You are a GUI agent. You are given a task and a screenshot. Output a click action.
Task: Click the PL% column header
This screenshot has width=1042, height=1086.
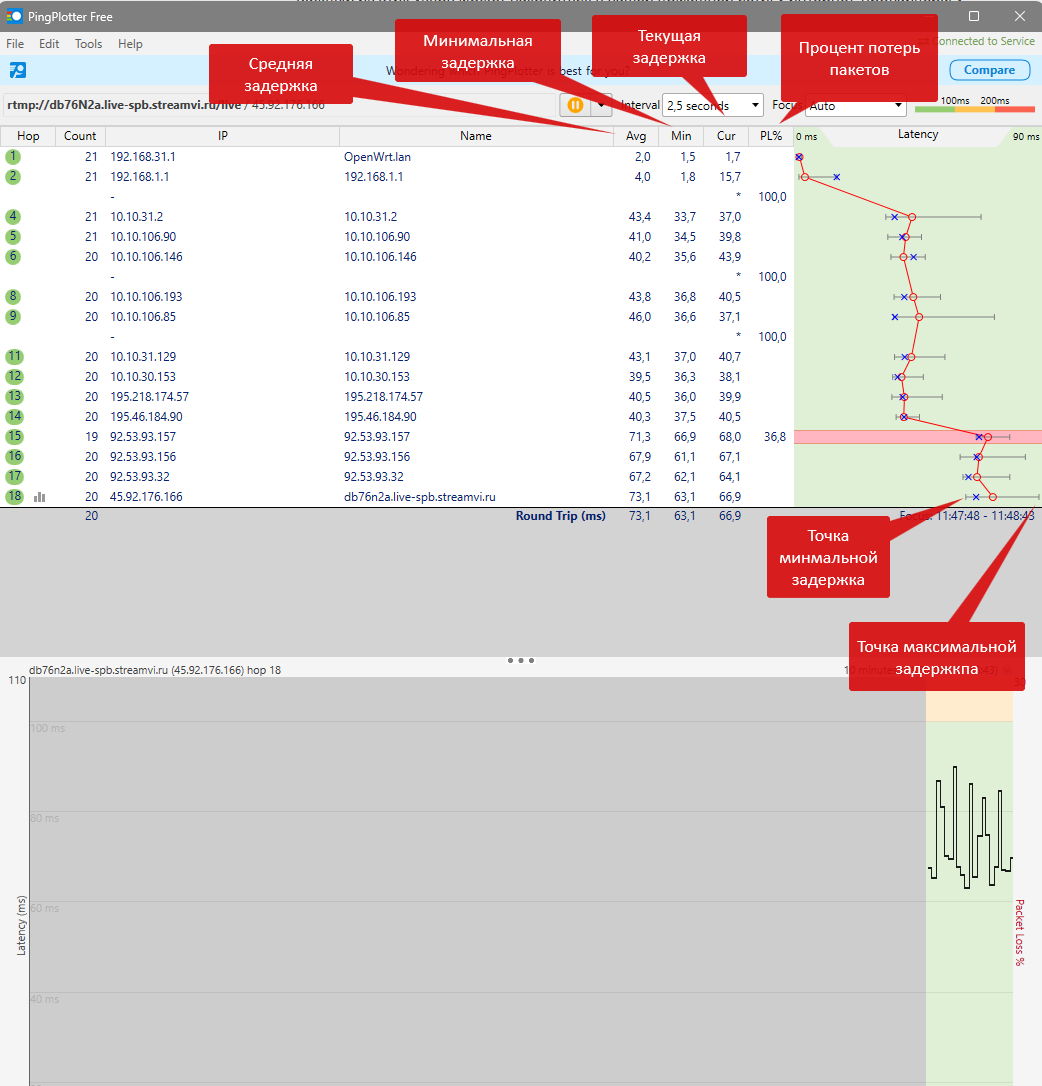click(771, 136)
